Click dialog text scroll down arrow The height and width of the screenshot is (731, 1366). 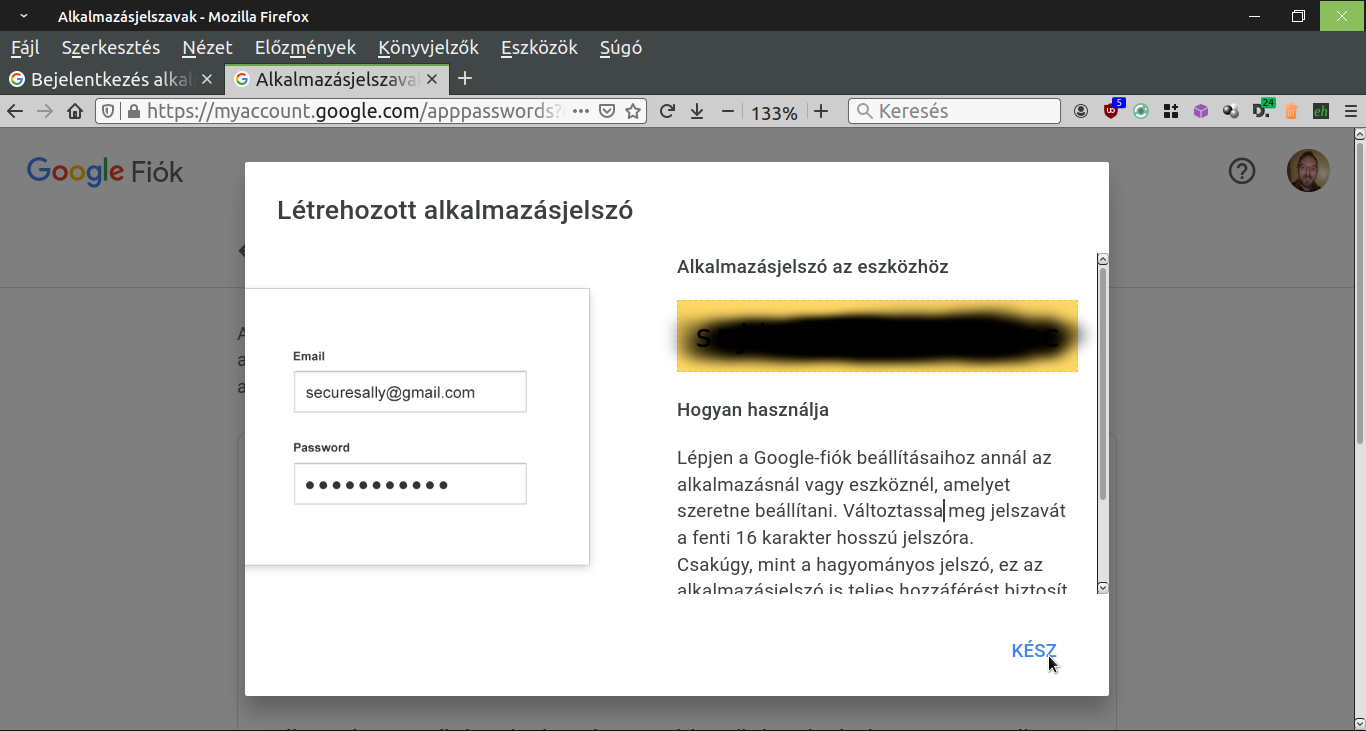click(x=1102, y=588)
